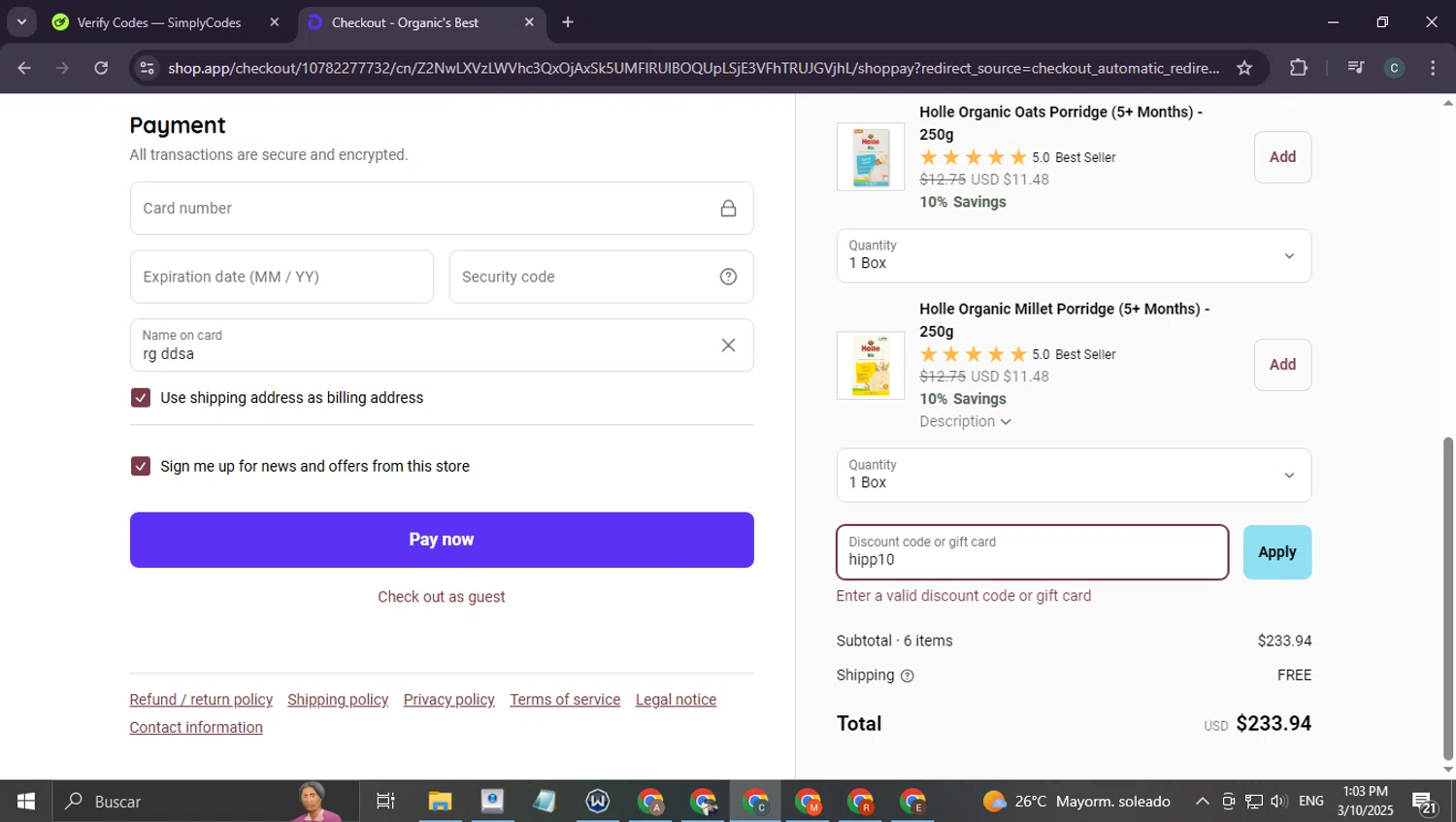Open the Refund / return policy link
The width and height of the screenshot is (1456, 822).
(x=201, y=700)
